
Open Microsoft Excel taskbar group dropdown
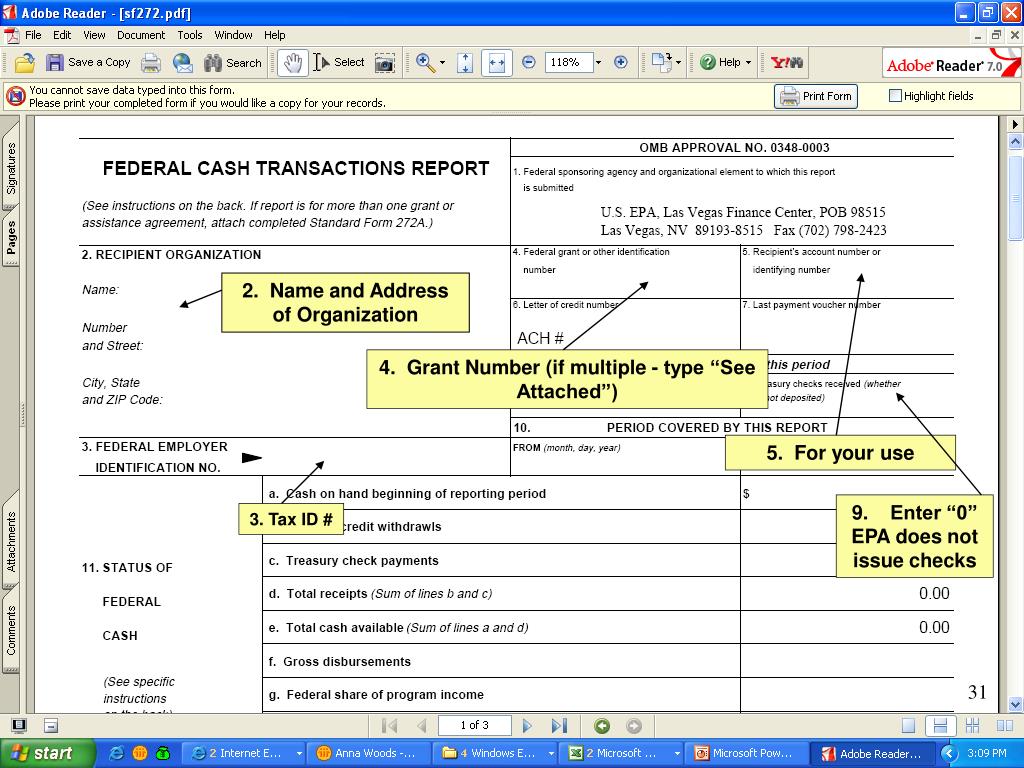pyautogui.click(x=677, y=753)
